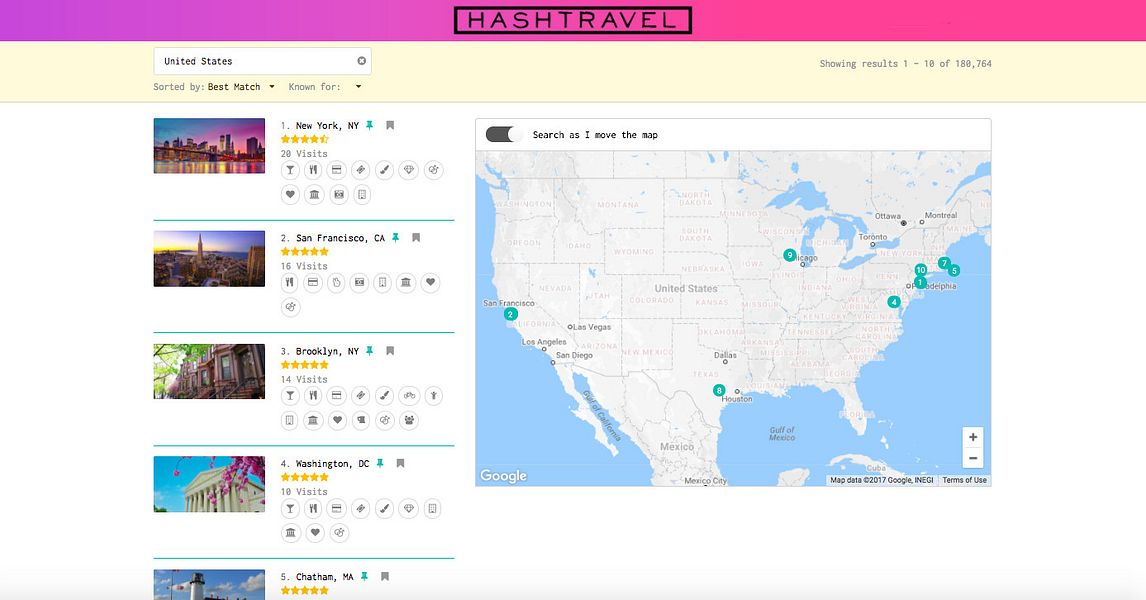Click the cocktail glass icon under New York
This screenshot has height=600, width=1146.
coord(290,170)
